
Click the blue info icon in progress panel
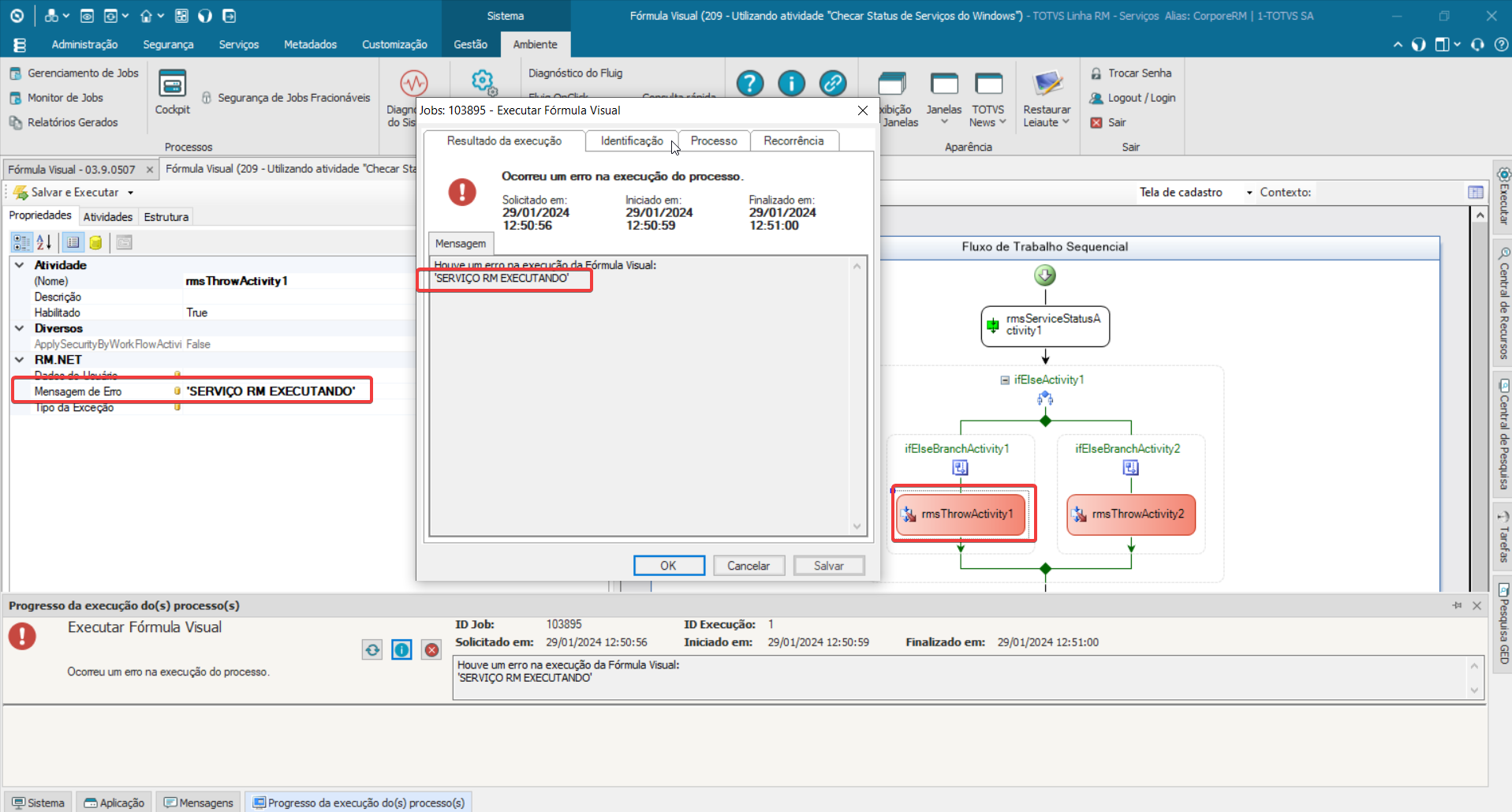point(401,650)
